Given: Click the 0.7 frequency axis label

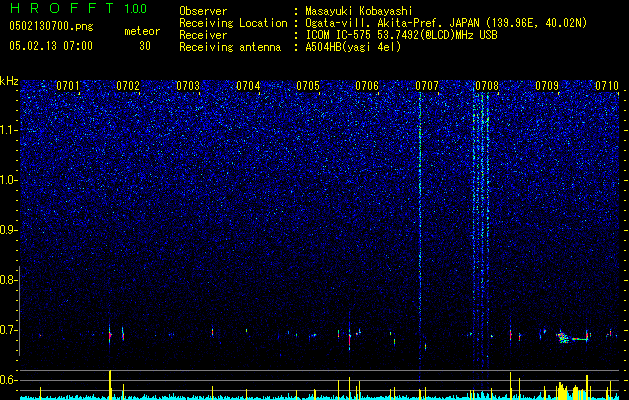Looking at the screenshot, I should [x=8, y=330].
